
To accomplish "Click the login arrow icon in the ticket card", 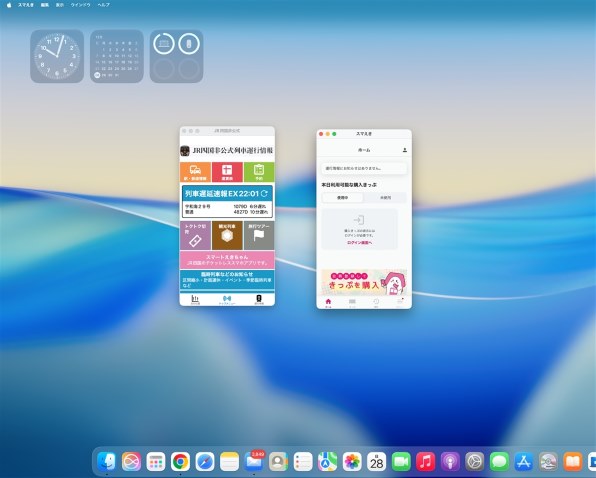I will click(x=359, y=220).
